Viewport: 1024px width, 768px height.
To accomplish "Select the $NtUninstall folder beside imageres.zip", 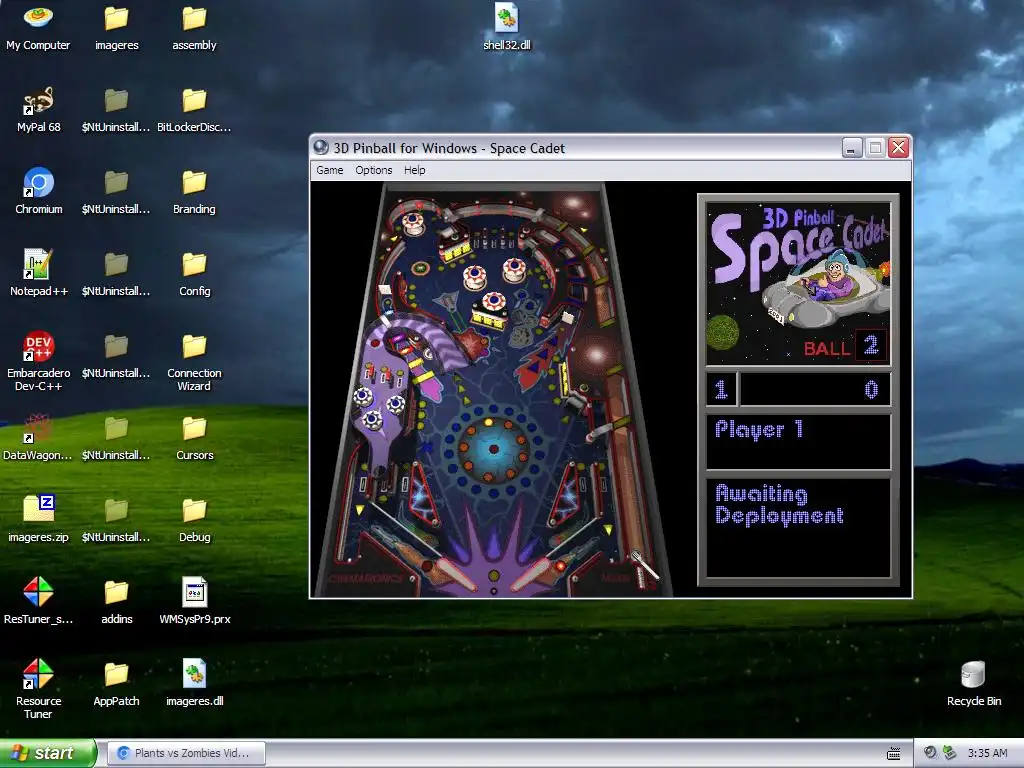I will pos(116,520).
